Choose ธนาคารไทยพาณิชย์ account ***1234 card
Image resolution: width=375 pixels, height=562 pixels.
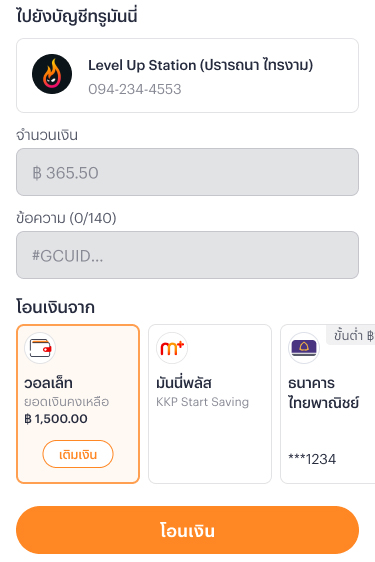(x=328, y=404)
